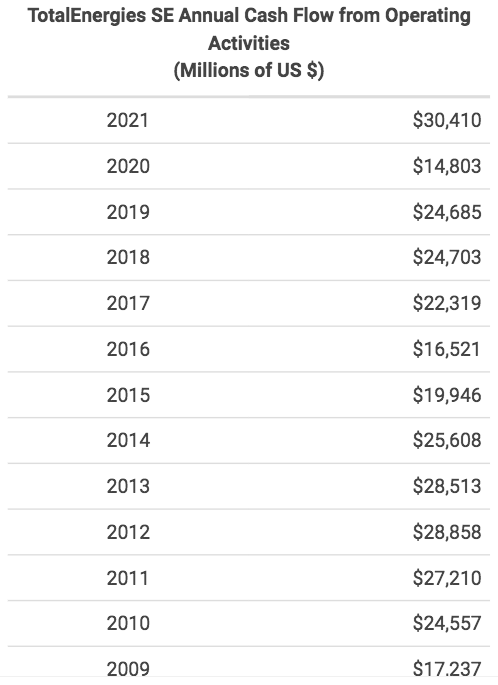Click the $30,410 value
The image size is (498, 685).
click(x=447, y=121)
